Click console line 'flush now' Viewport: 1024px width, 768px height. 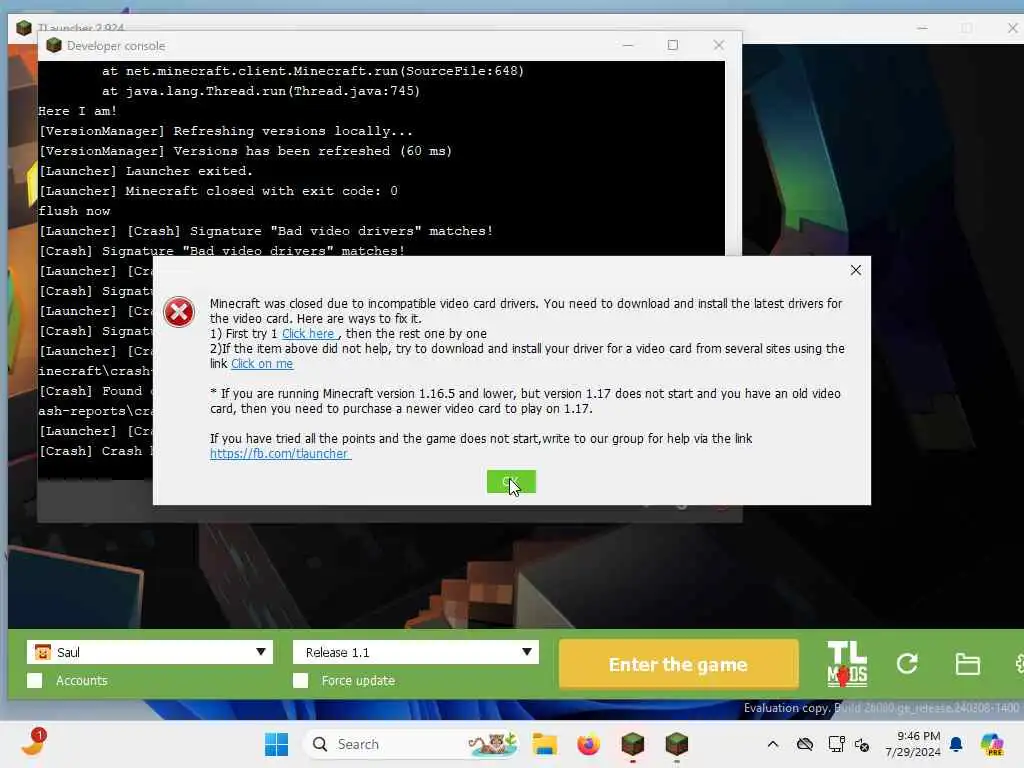point(74,211)
